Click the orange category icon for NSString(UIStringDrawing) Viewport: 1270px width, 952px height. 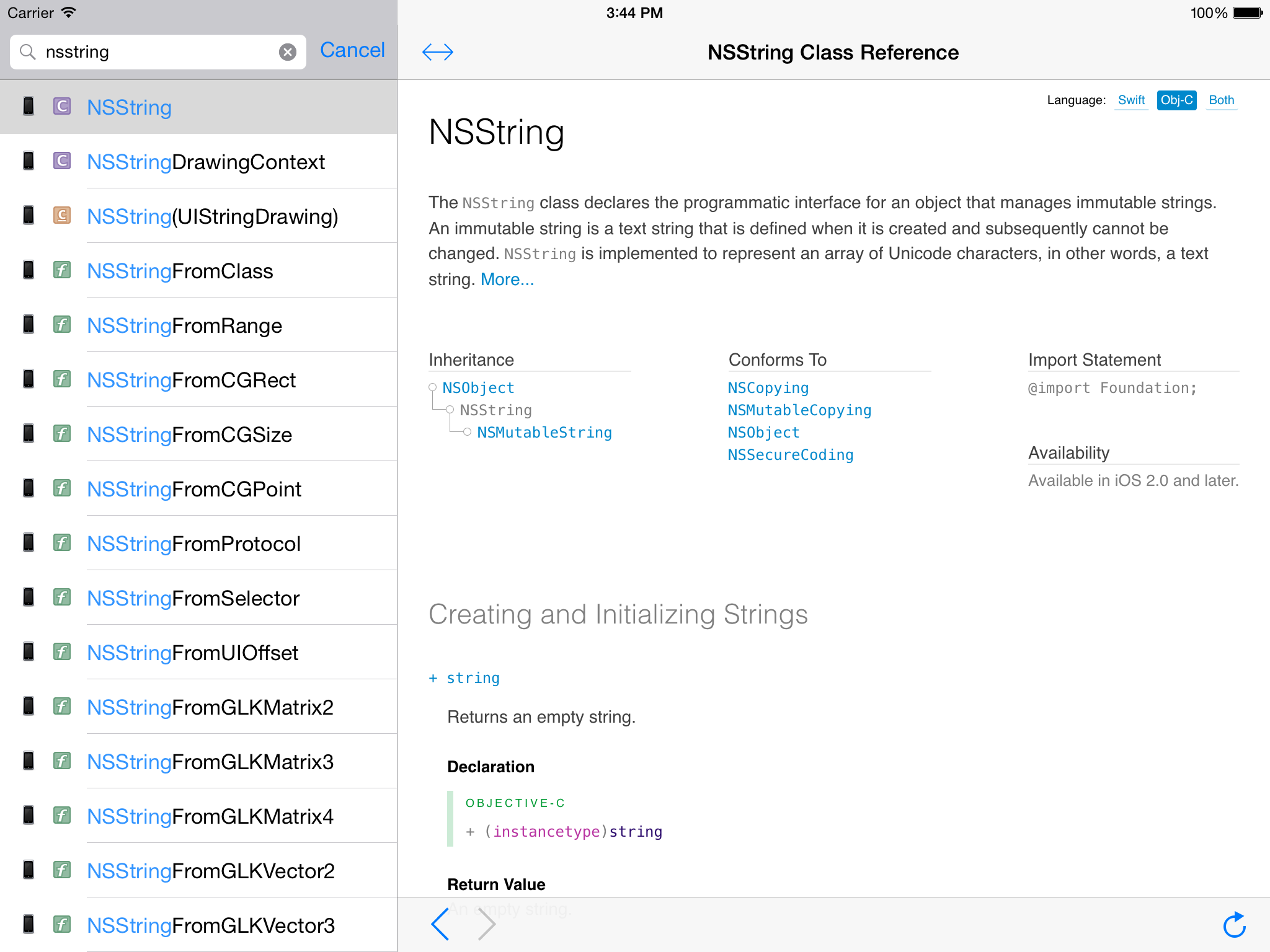62,216
